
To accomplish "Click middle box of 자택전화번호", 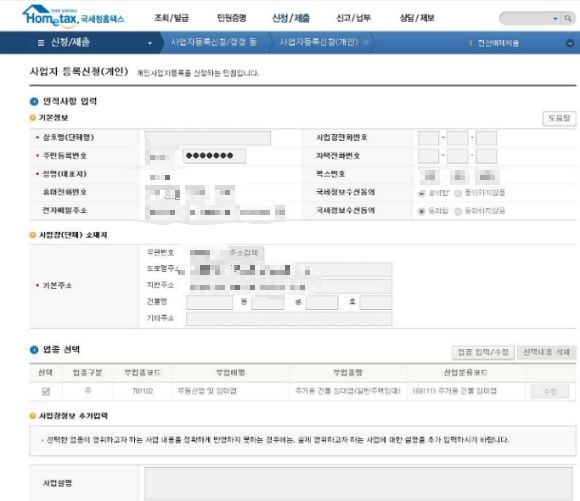I will [458, 156].
